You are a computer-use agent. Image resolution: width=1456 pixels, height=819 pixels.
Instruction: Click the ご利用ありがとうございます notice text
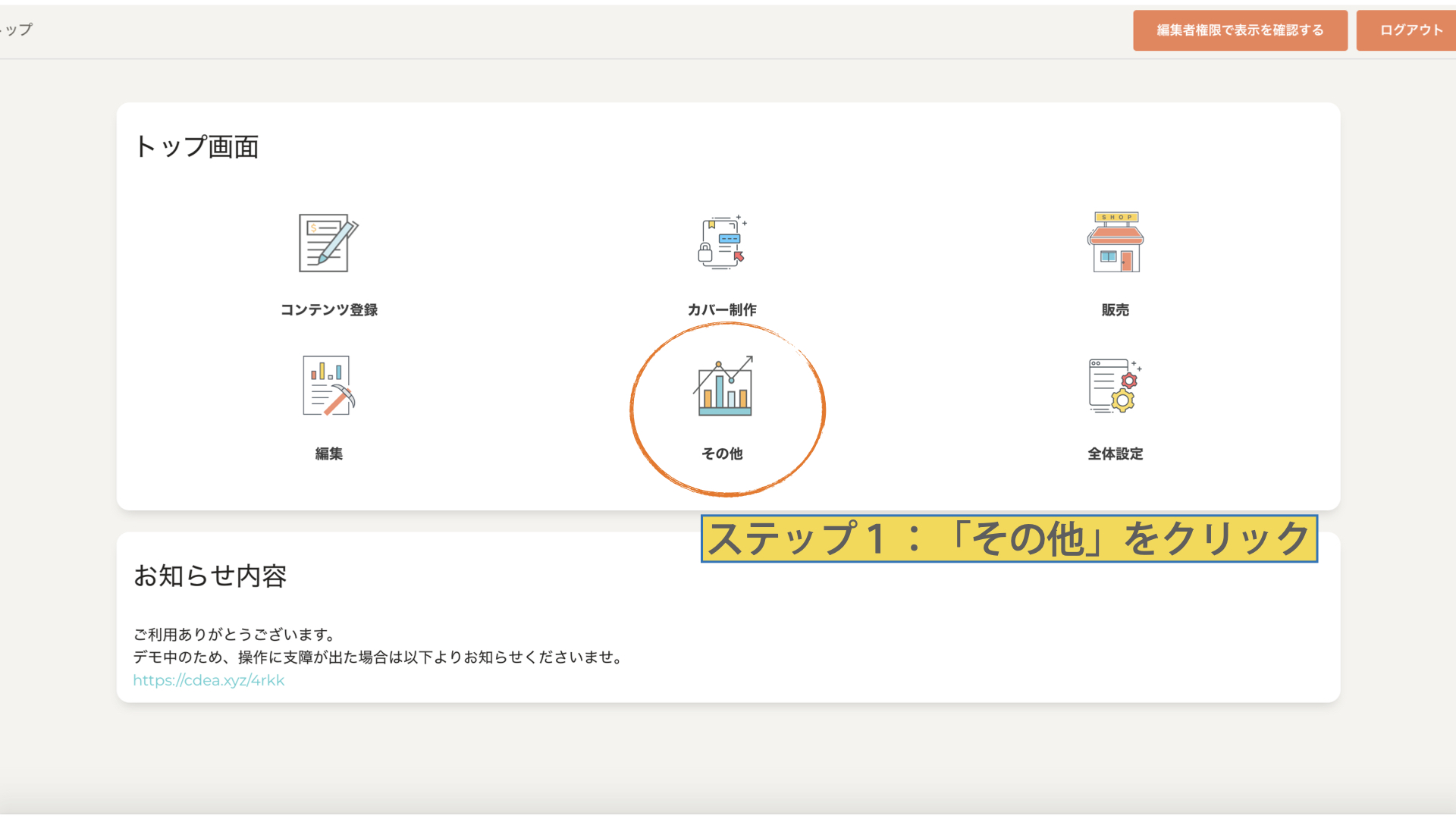pyautogui.click(x=234, y=634)
